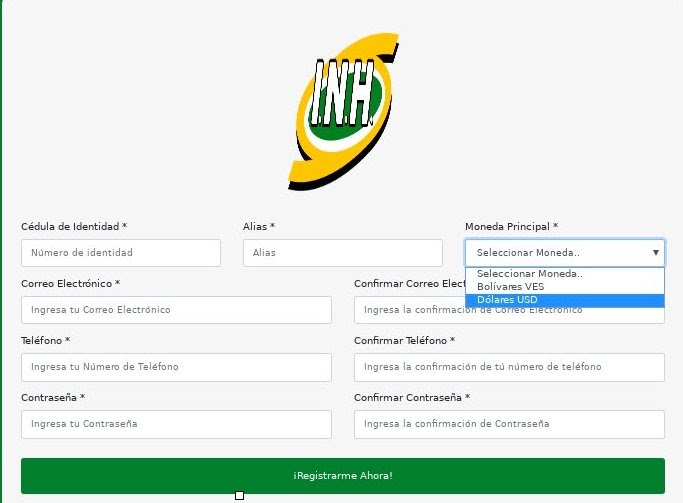
Task: Submit with ¡Registrarme Ahora! button
Action: [x=343, y=476]
